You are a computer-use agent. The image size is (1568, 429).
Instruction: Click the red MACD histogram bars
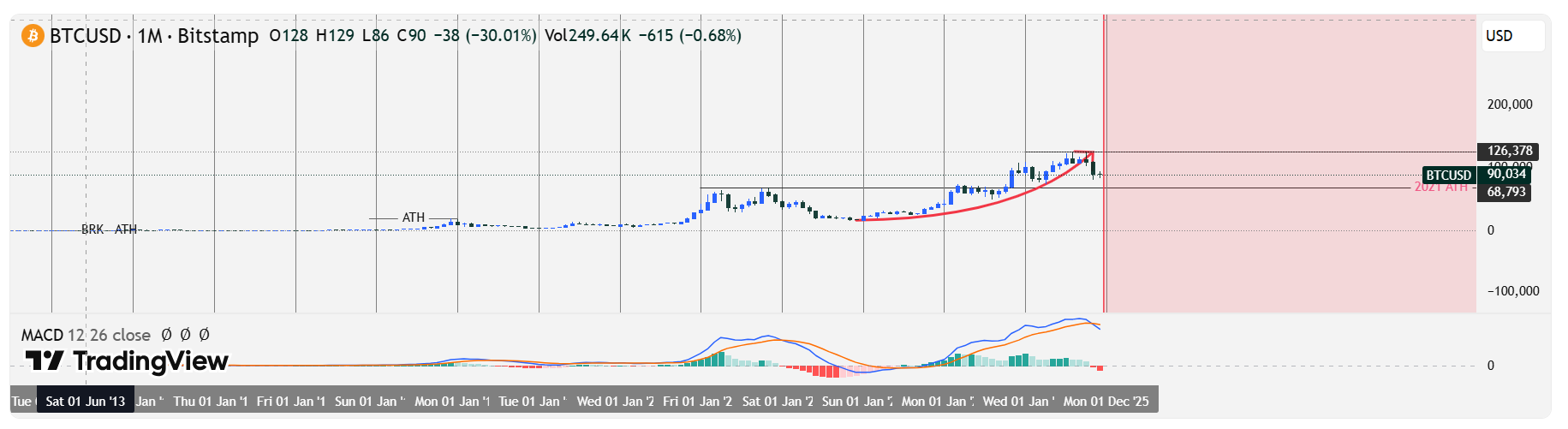(x=820, y=372)
